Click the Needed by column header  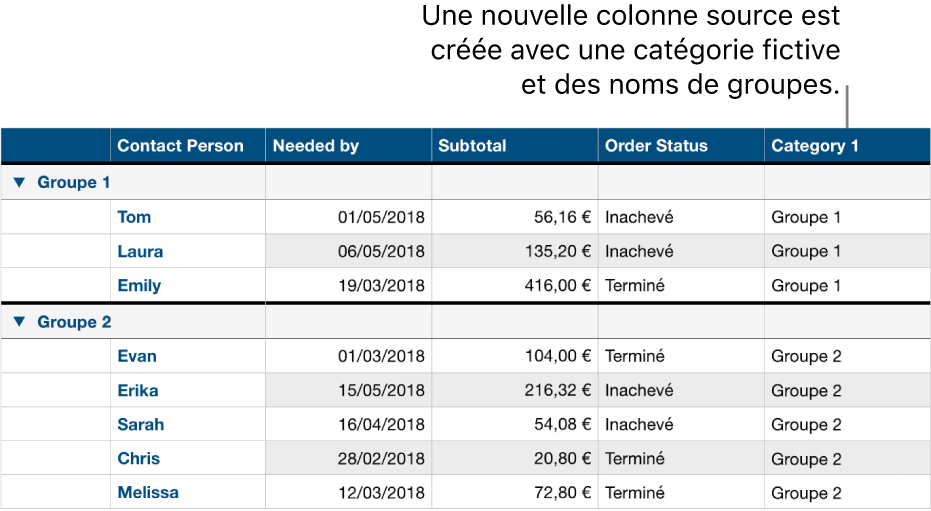point(315,146)
